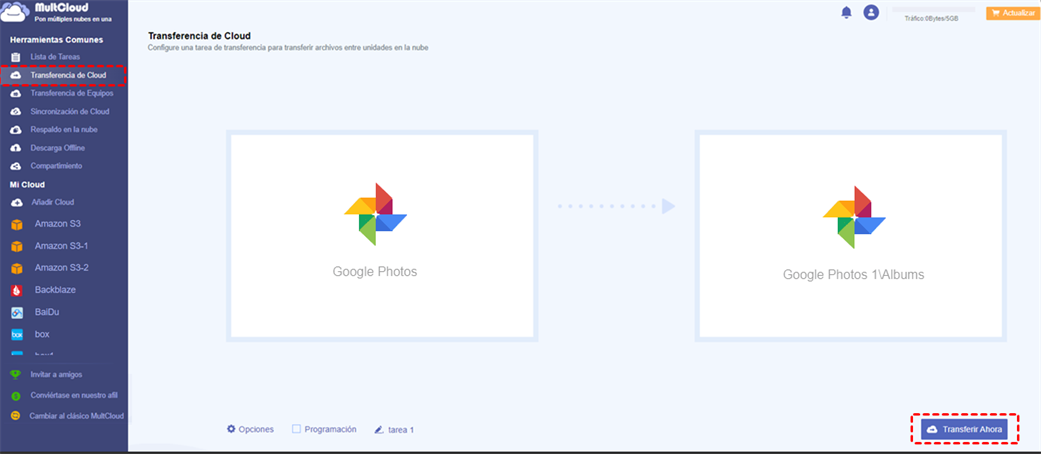
Task: Click the pencil icon beside tarea 1
Action: (379, 429)
